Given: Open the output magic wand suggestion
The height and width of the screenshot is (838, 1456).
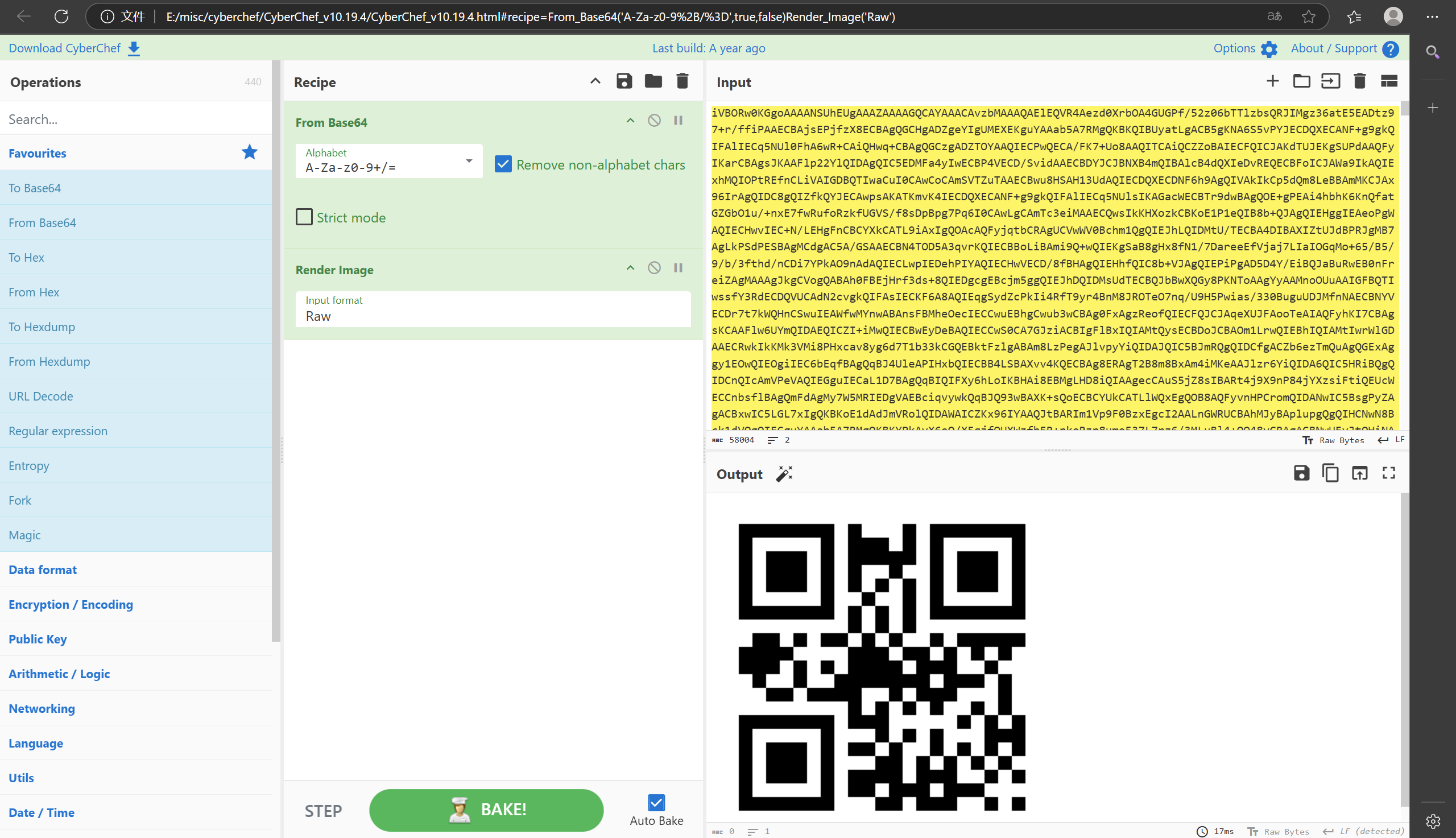Looking at the screenshot, I should [x=784, y=474].
